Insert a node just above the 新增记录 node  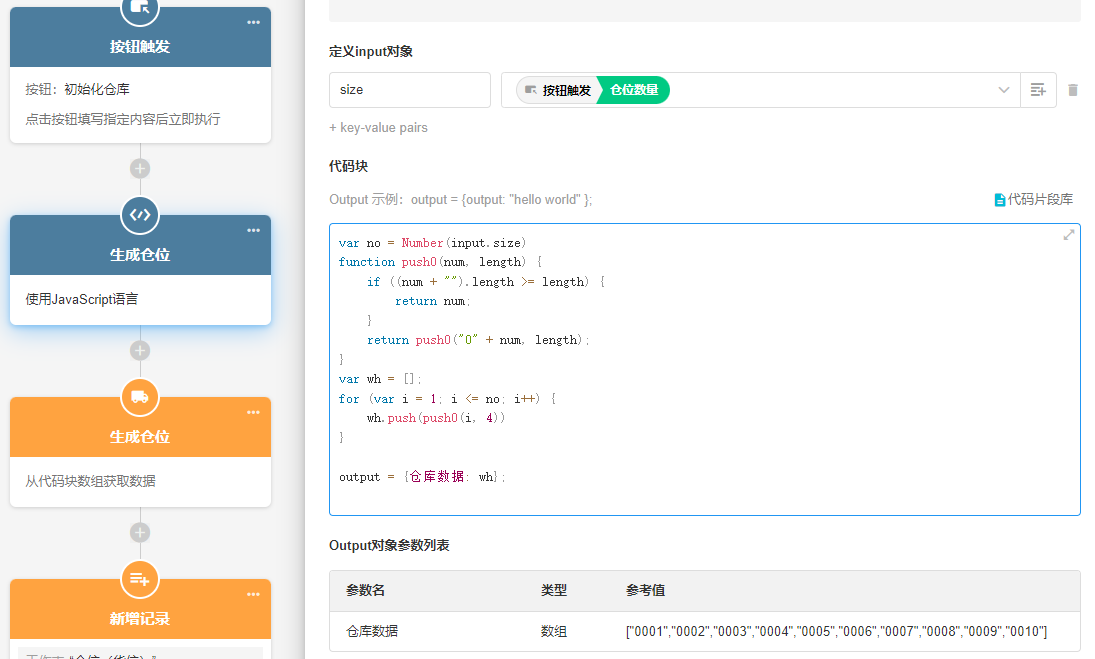140,532
